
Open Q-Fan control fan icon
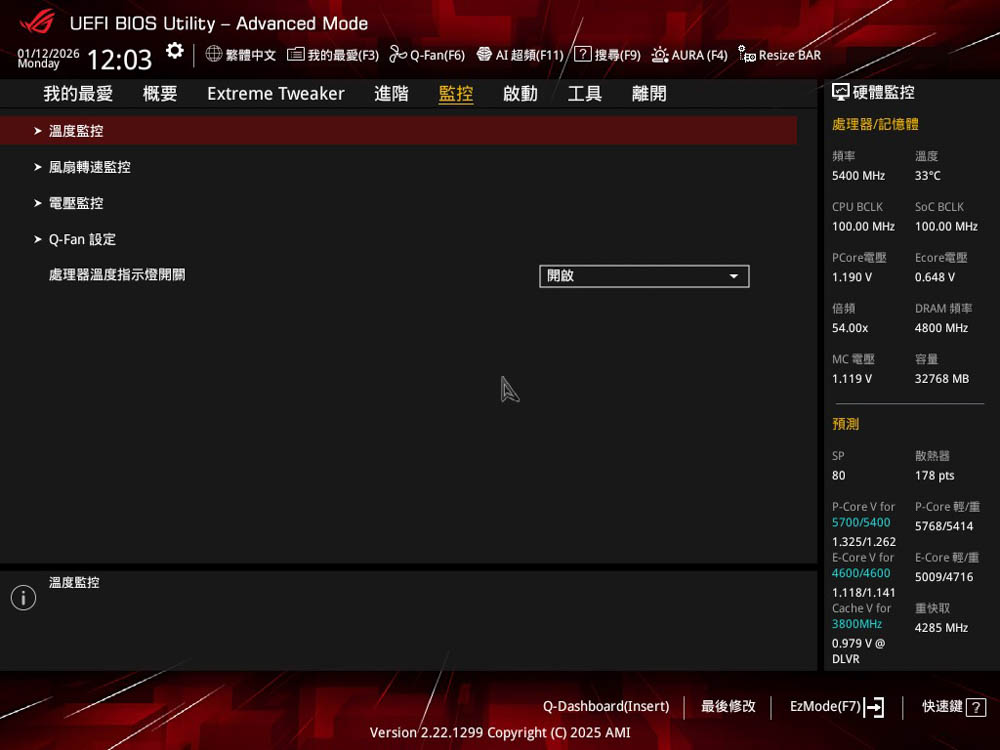point(398,54)
